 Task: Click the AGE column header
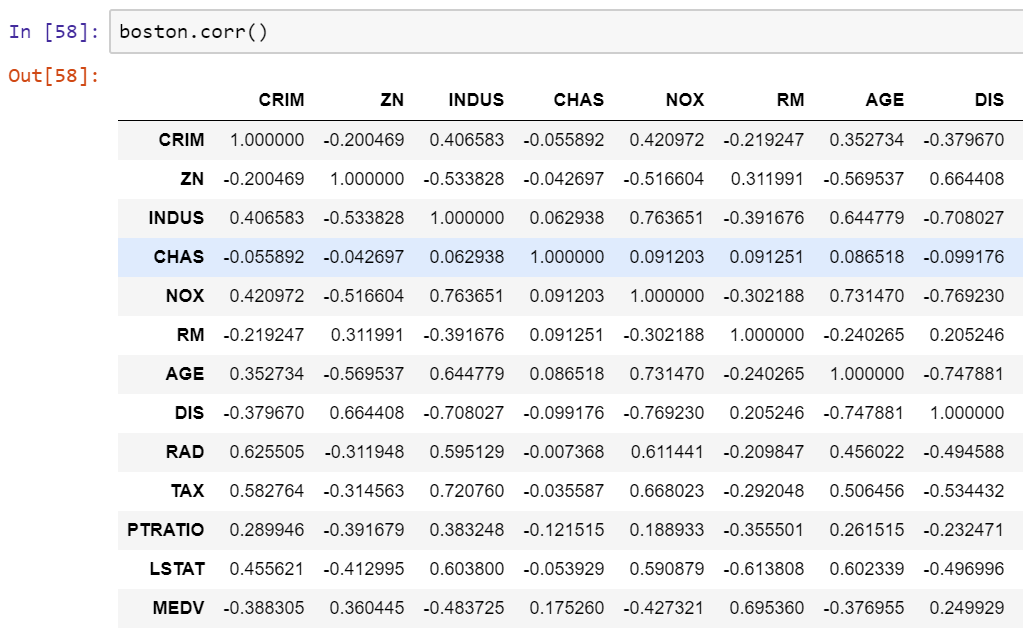(x=885, y=100)
